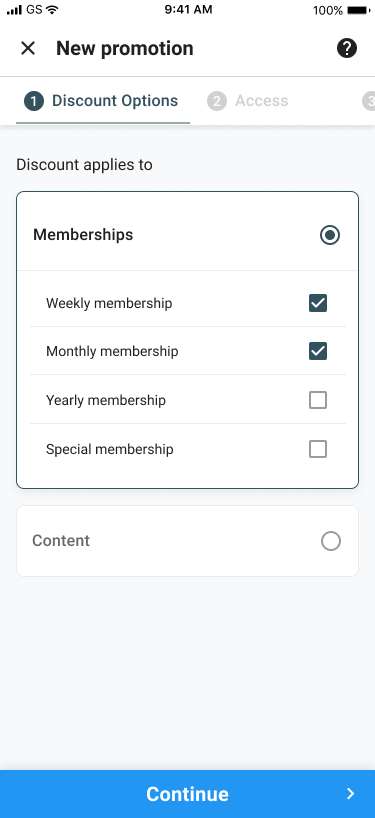Viewport: 375px width, 818px height.
Task: Tap the Continue button
Action: (187, 794)
